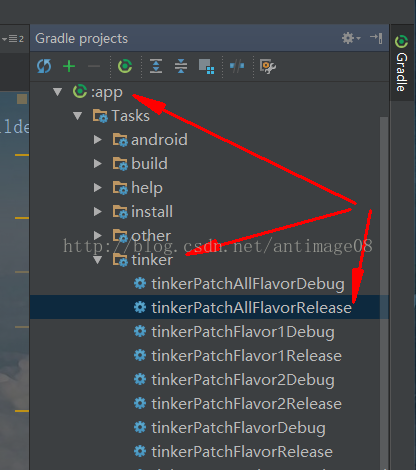416x470 pixels.
Task: Select the Tasks folder label
Action: pos(130,116)
